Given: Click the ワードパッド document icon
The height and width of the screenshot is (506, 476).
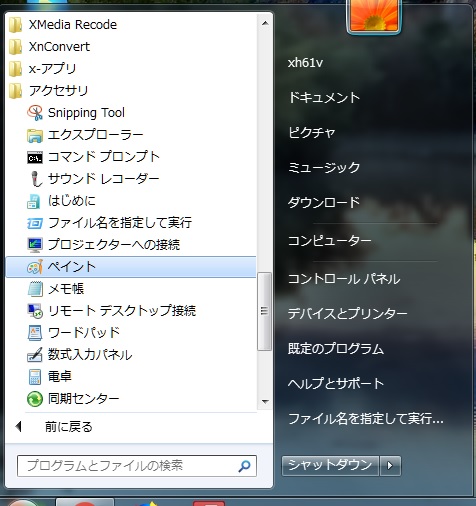Looking at the screenshot, I should (x=35, y=333).
